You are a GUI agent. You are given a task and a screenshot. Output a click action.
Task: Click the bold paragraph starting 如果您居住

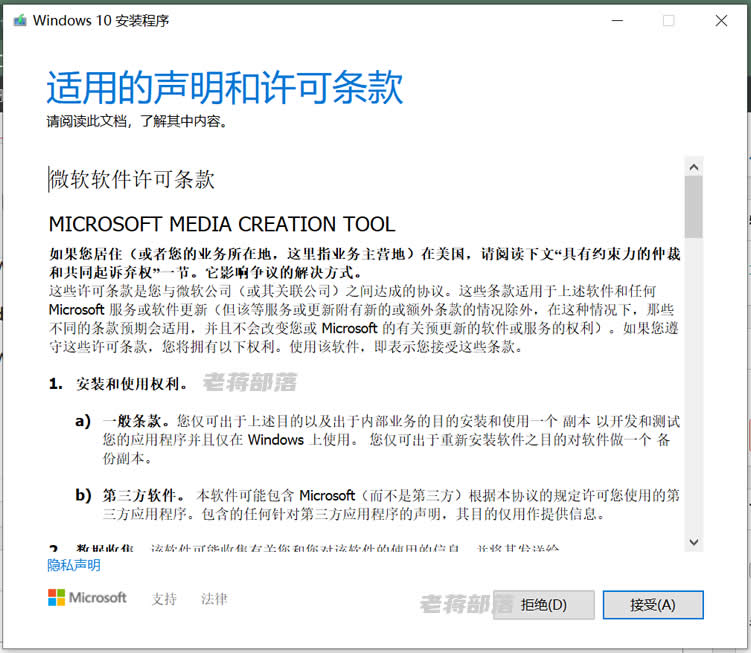[364, 263]
